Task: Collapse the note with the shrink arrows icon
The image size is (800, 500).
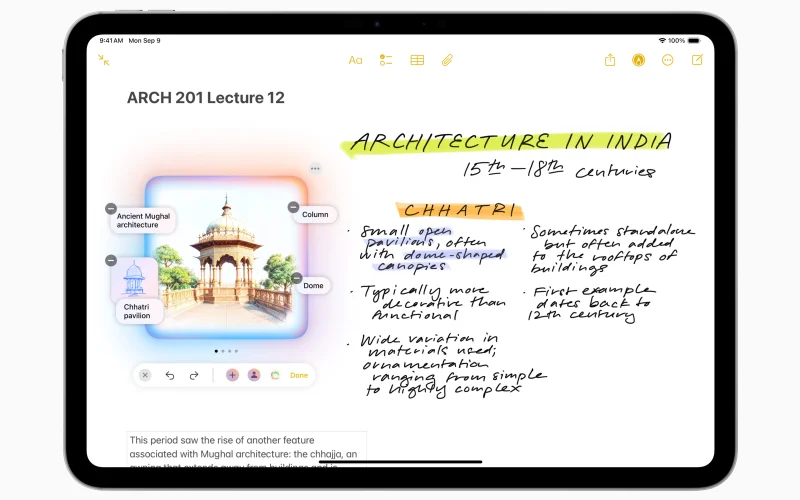Action: coord(104,60)
